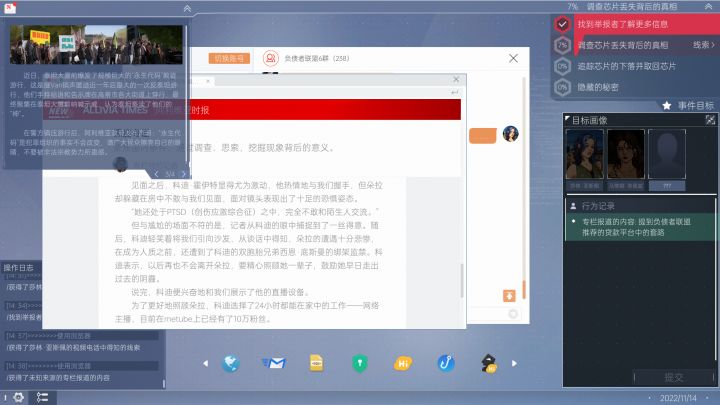Image resolution: width=720 pixels, height=405 pixels.
Task: Open the yellow database file app
Action: pos(316,363)
